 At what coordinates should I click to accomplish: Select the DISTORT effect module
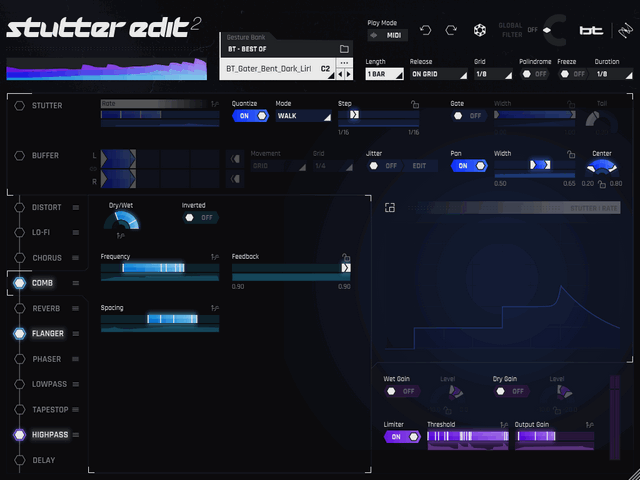(46, 208)
